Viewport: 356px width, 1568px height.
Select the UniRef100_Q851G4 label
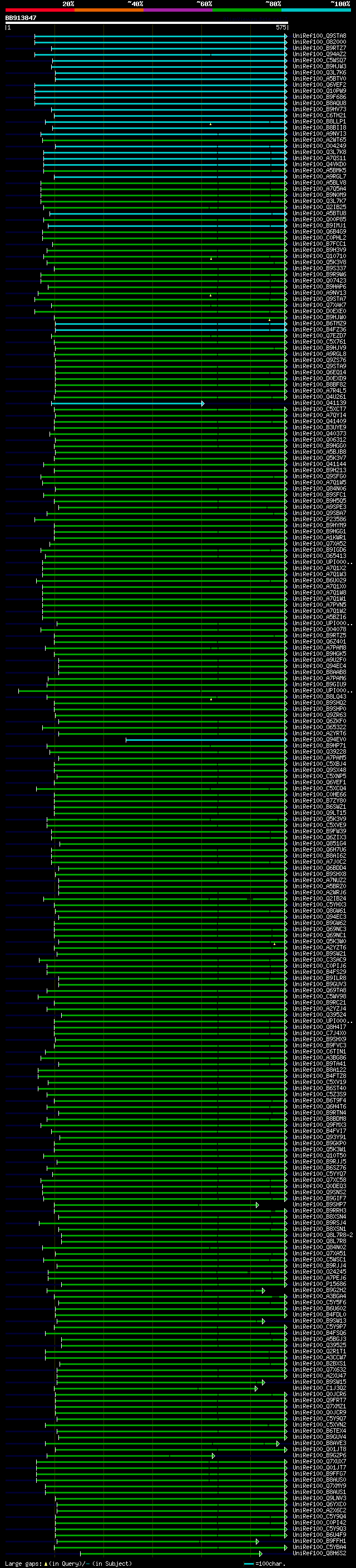point(319,844)
